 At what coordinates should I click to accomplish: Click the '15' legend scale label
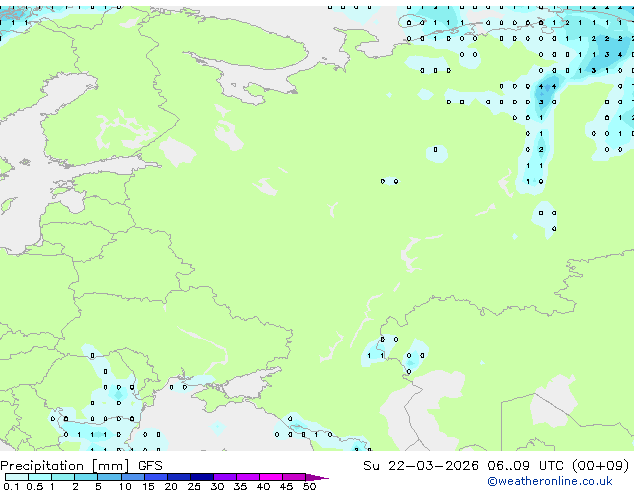pyautogui.click(x=148, y=486)
